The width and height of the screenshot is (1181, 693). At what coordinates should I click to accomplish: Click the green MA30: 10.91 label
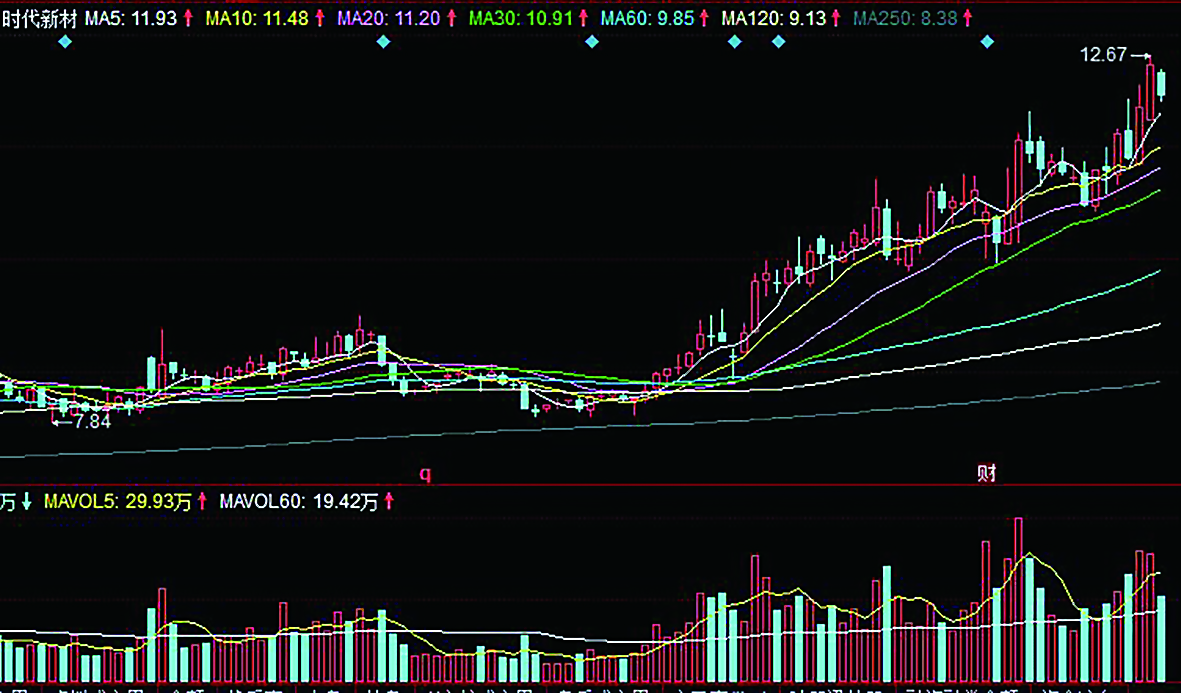pyautogui.click(x=522, y=18)
